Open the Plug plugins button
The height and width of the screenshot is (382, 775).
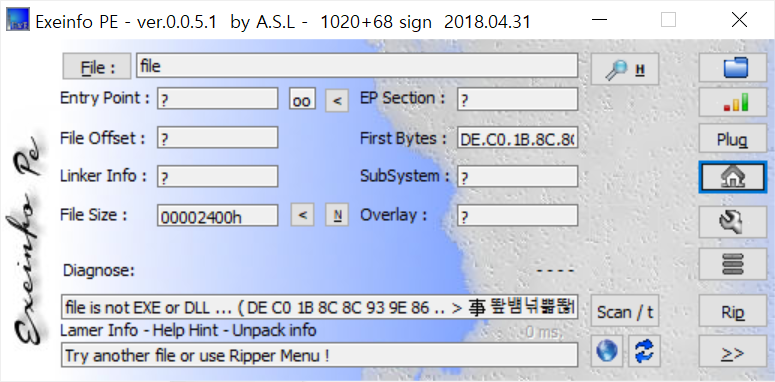coord(732,139)
